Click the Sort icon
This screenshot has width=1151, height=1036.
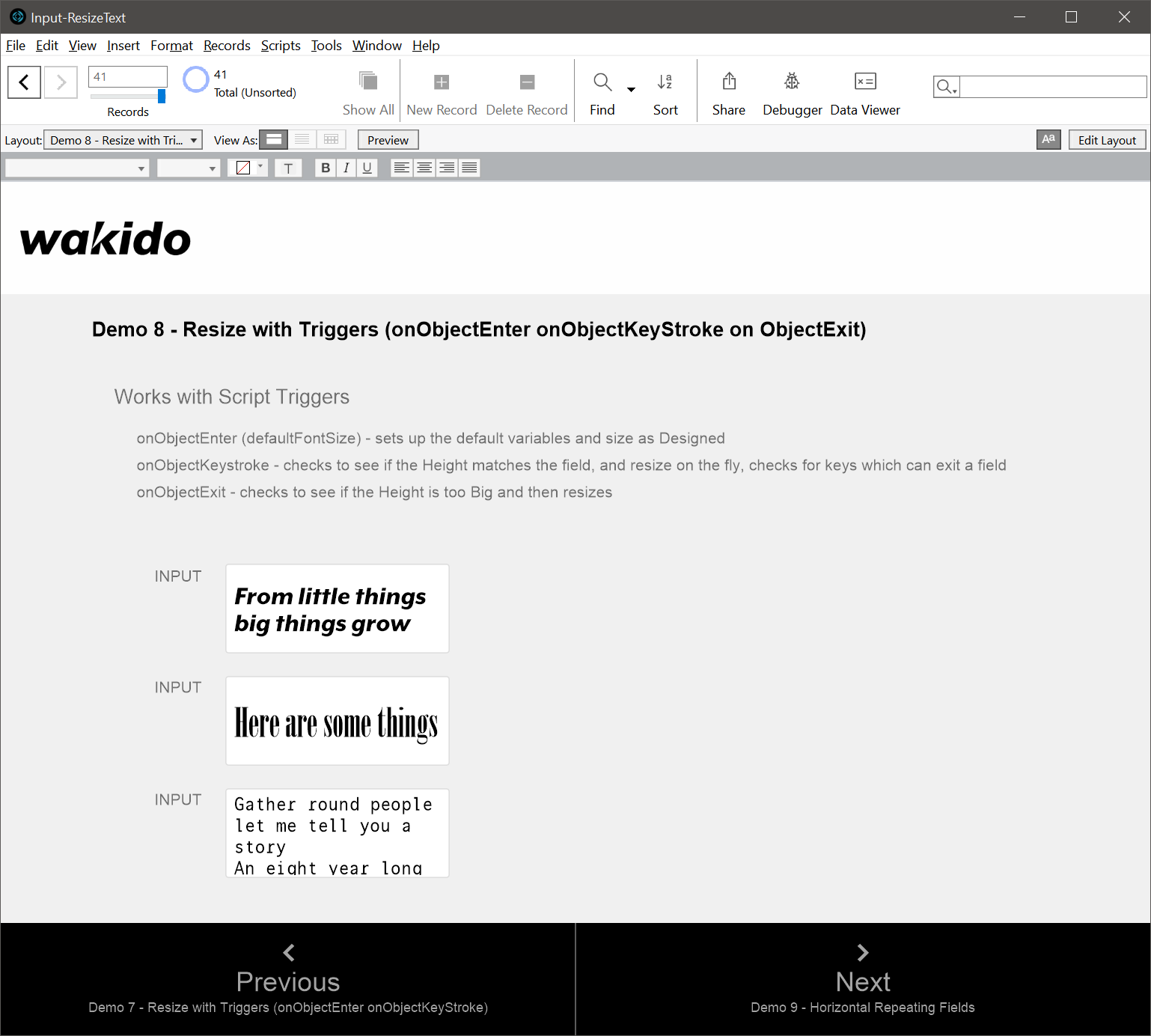coord(665,82)
